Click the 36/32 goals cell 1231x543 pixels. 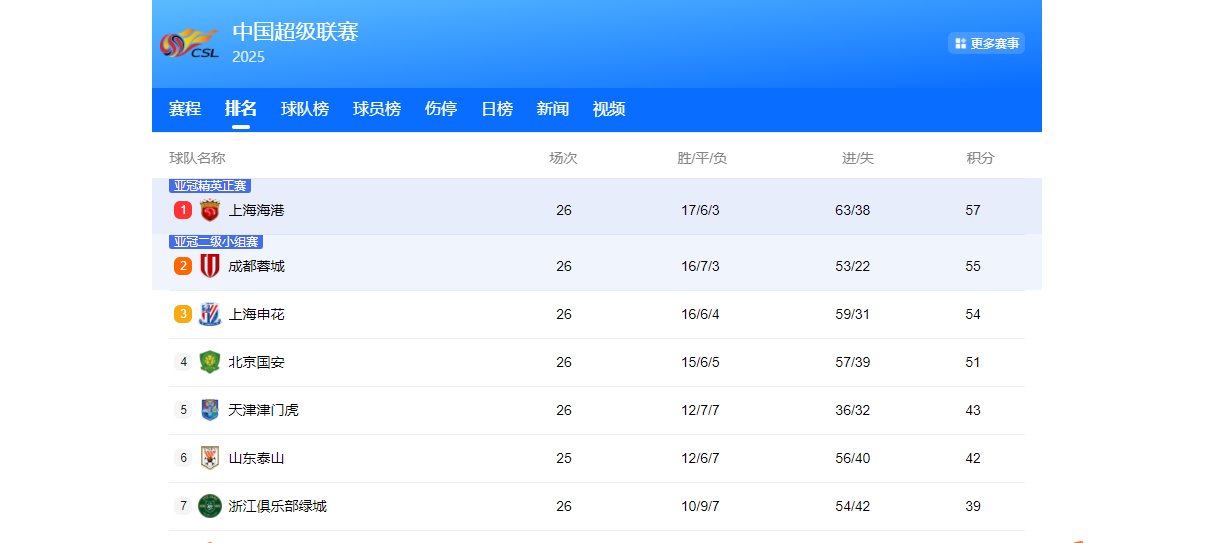point(853,410)
